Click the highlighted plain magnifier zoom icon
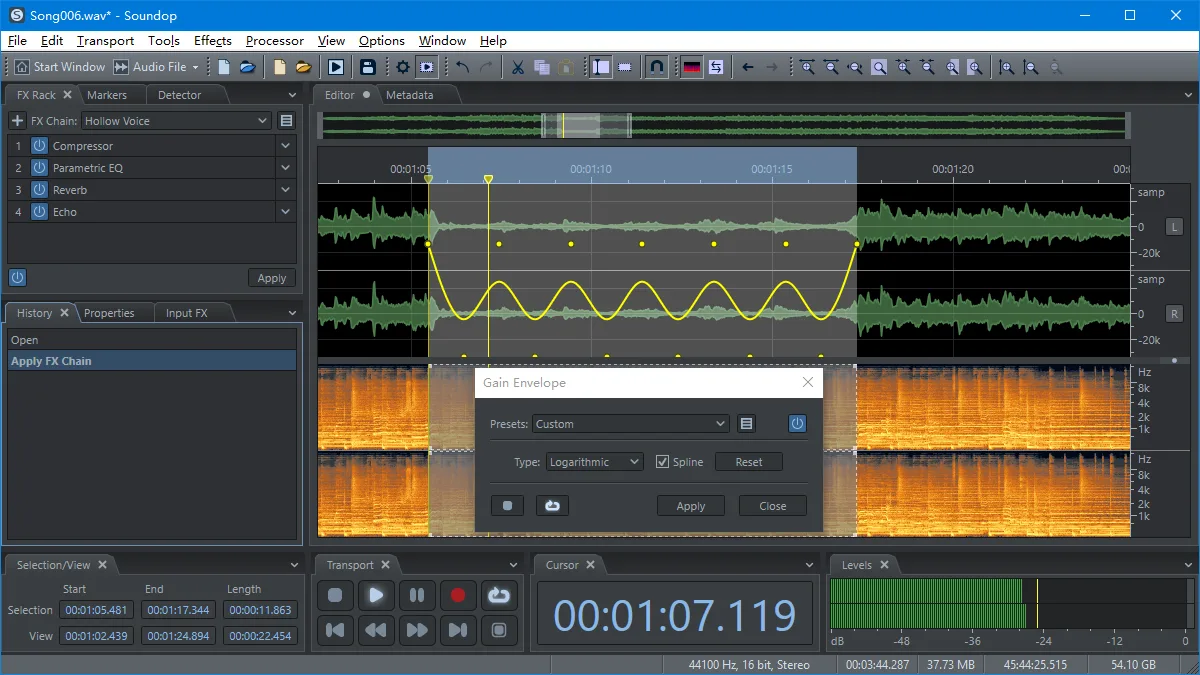The height and width of the screenshot is (675, 1200). click(x=879, y=67)
